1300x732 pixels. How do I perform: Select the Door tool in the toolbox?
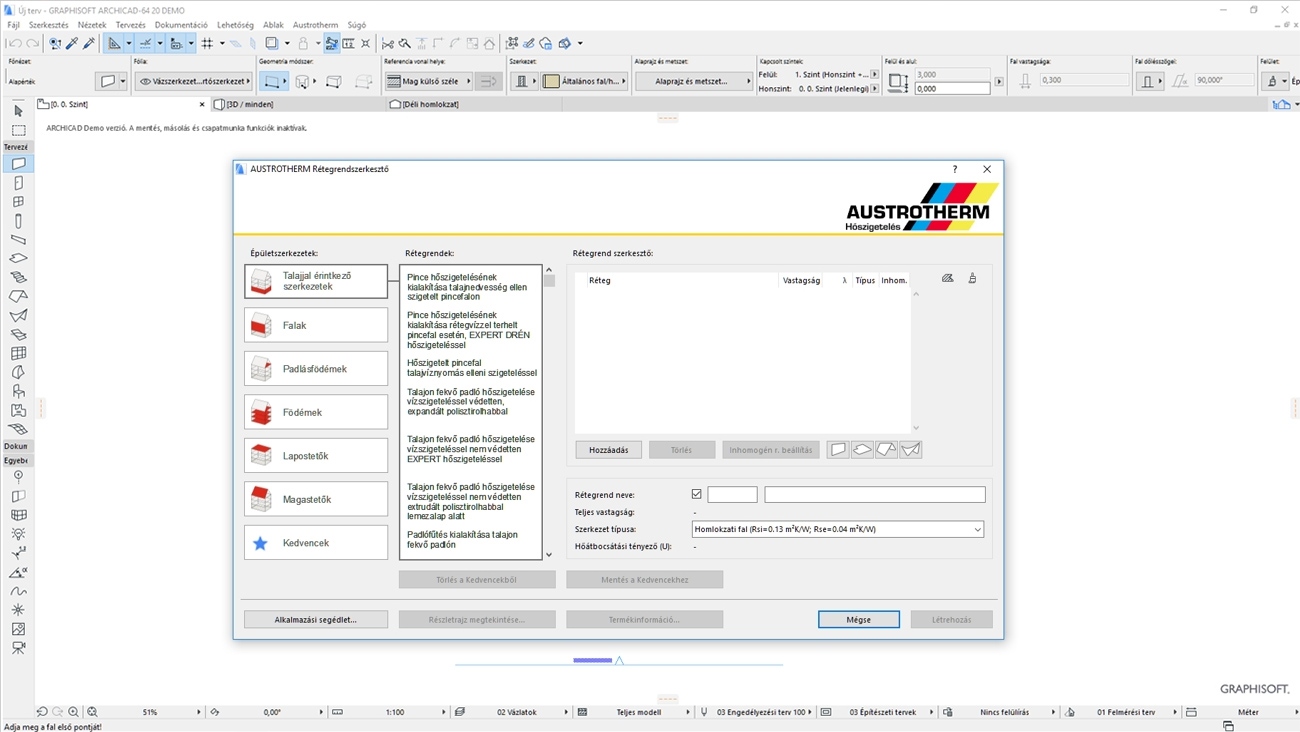(x=18, y=183)
